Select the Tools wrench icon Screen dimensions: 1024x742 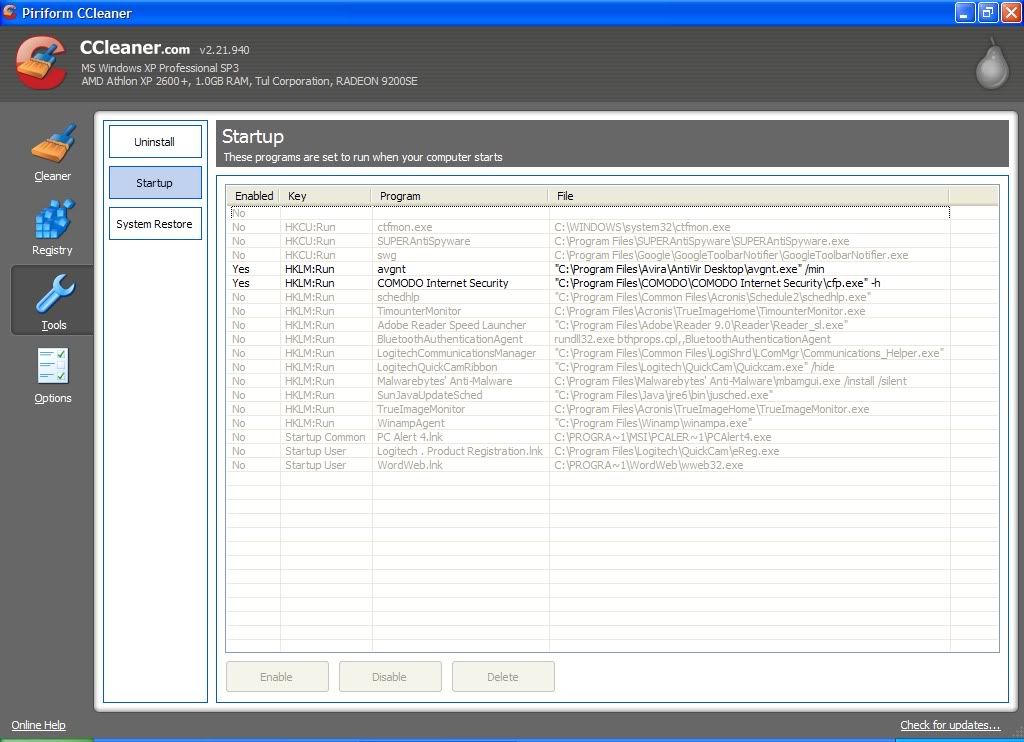(53, 295)
